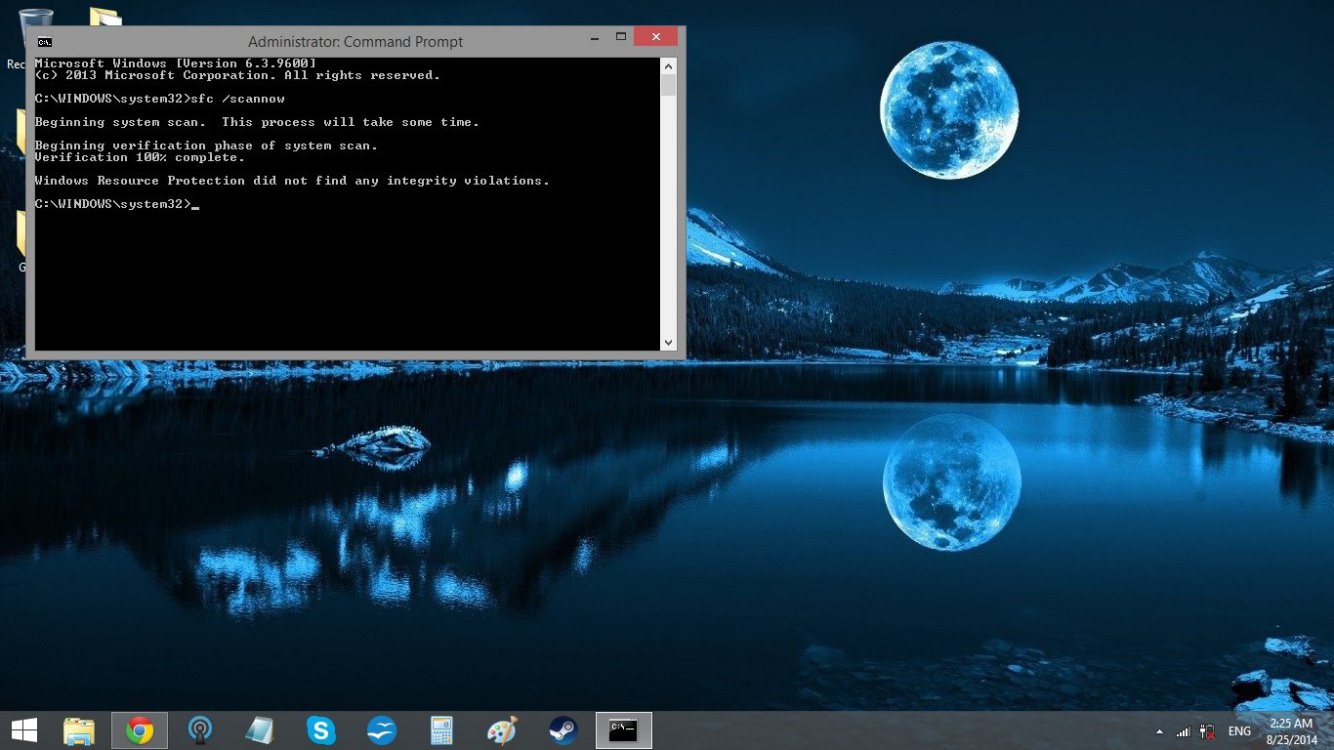Open Paint from the taskbar
Image resolution: width=1334 pixels, height=750 pixels.
[x=502, y=731]
